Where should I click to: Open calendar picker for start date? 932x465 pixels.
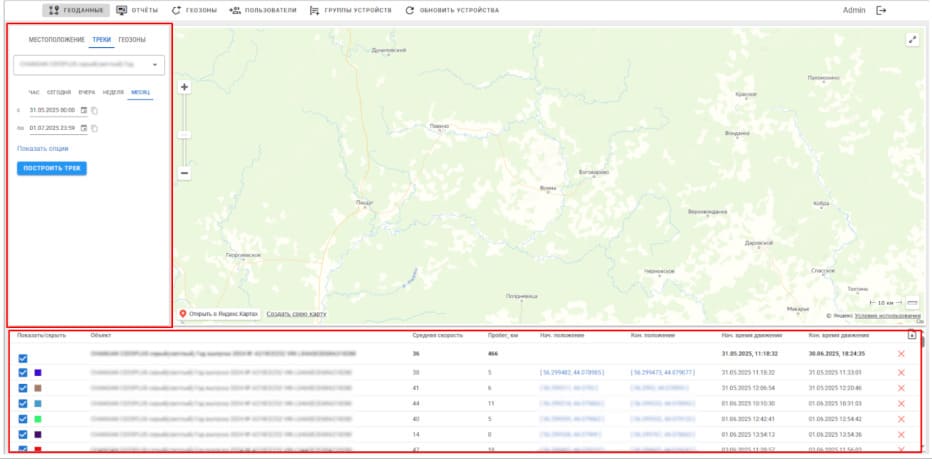84,110
